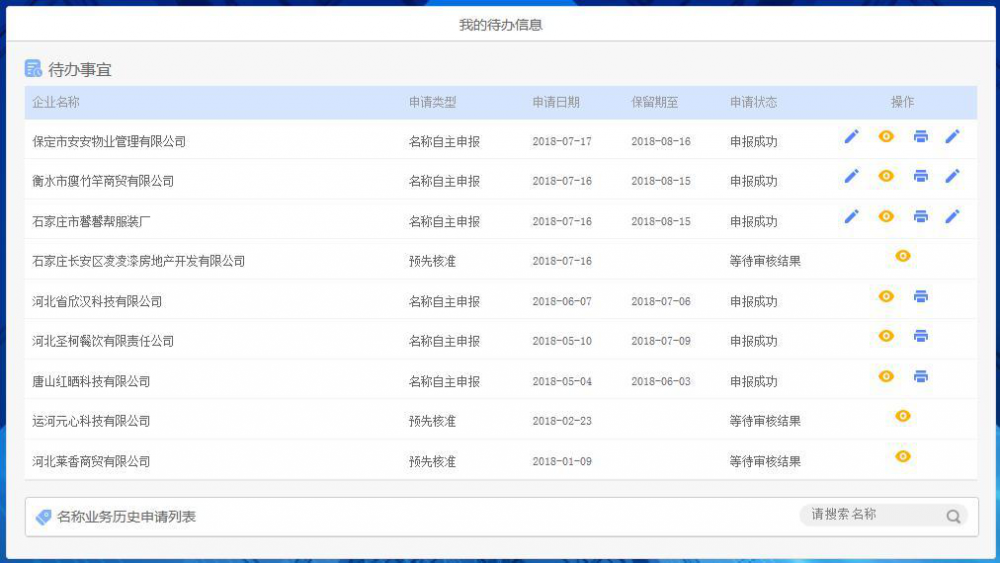
Task: Click the printer icon for 唐山红晒科技有限公司
Action: [x=920, y=377]
